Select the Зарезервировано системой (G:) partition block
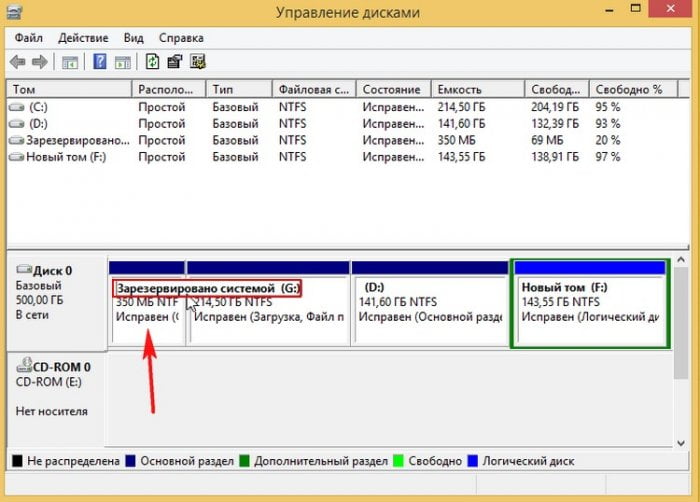Image resolution: width=700 pixels, height=502 pixels. point(147,310)
